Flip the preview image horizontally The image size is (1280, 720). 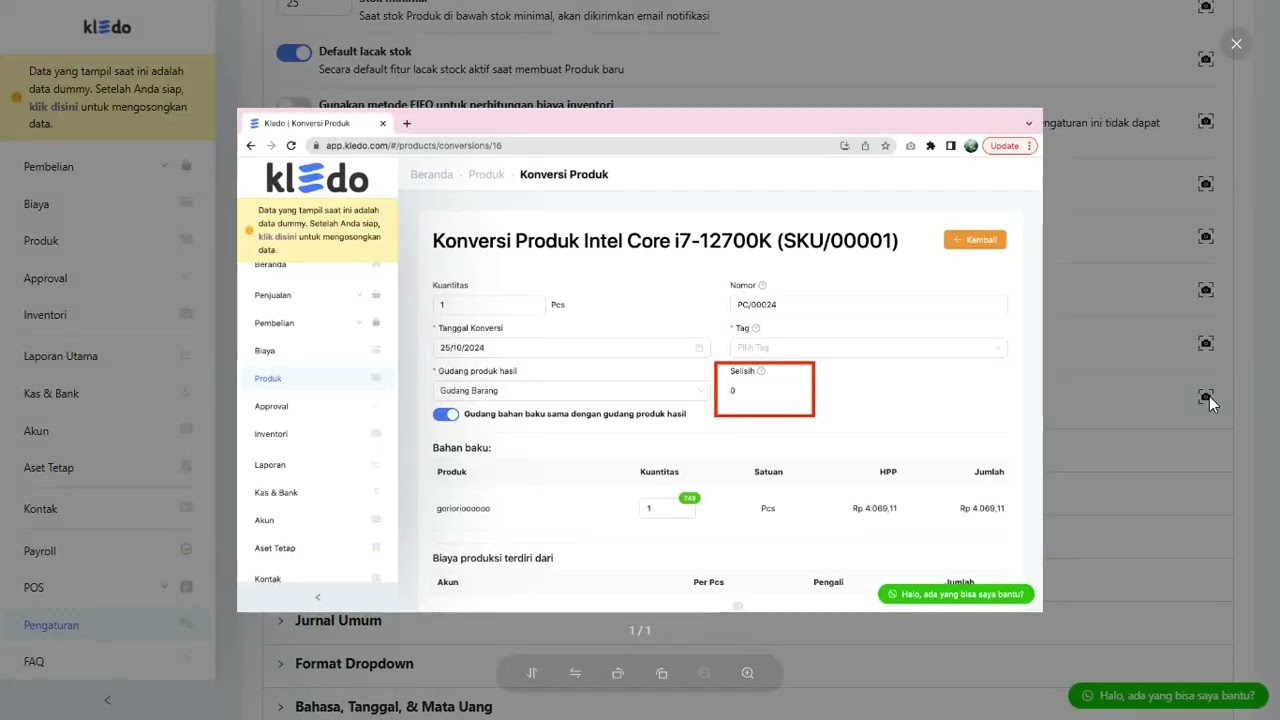(x=575, y=673)
